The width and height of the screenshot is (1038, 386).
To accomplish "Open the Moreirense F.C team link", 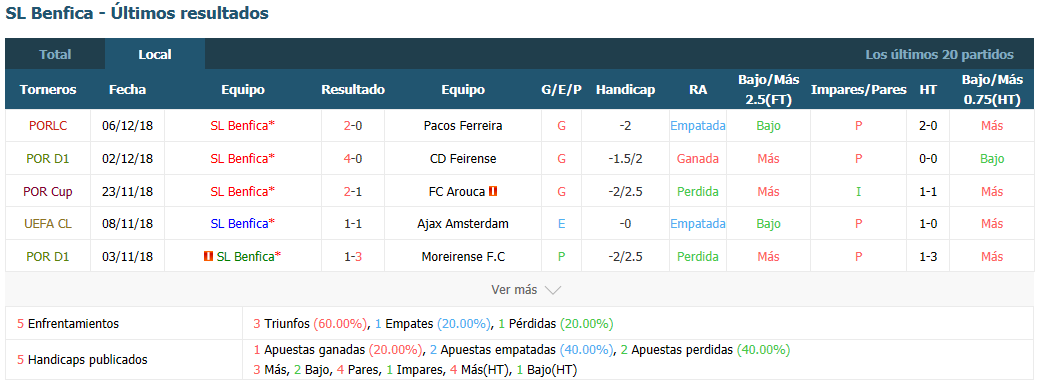I will 463,256.
